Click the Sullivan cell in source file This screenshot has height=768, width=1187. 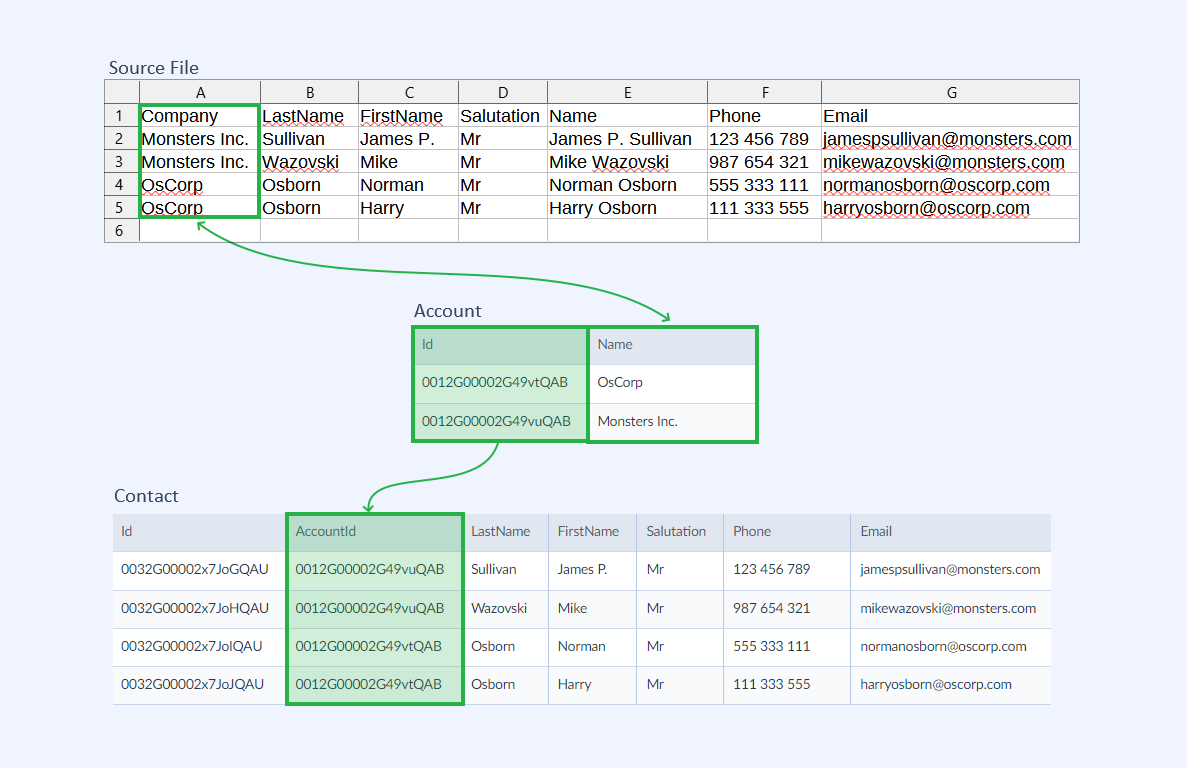[310, 139]
